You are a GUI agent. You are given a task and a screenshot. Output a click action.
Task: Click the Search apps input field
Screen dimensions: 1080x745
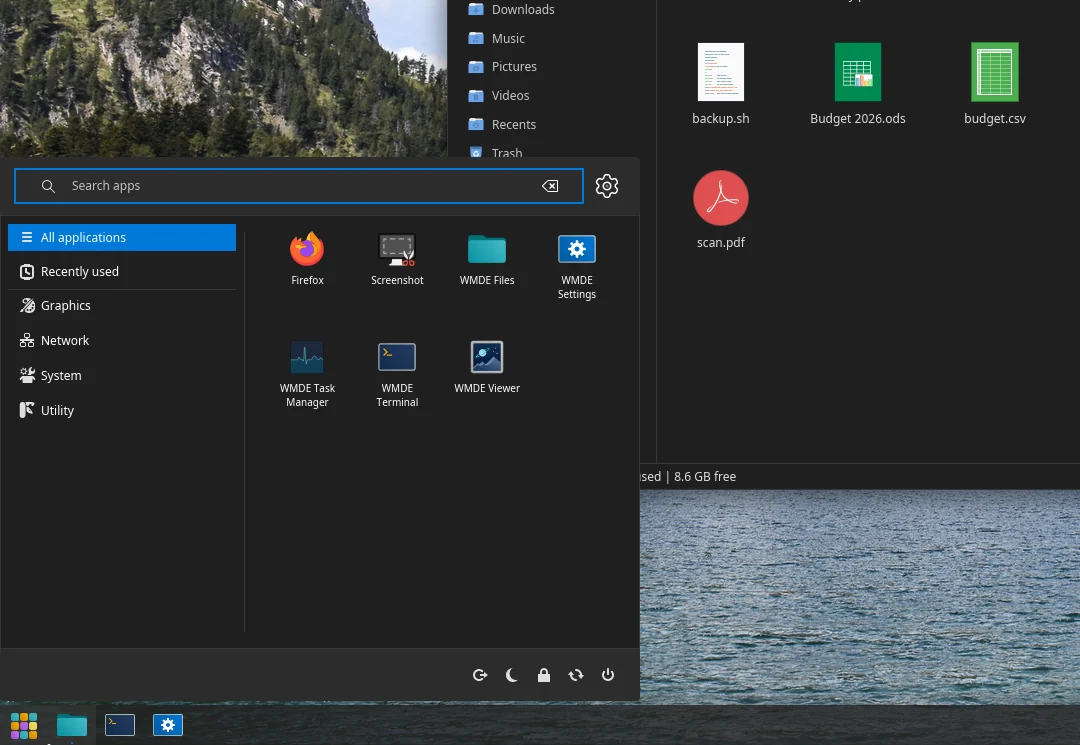[x=299, y=186]
